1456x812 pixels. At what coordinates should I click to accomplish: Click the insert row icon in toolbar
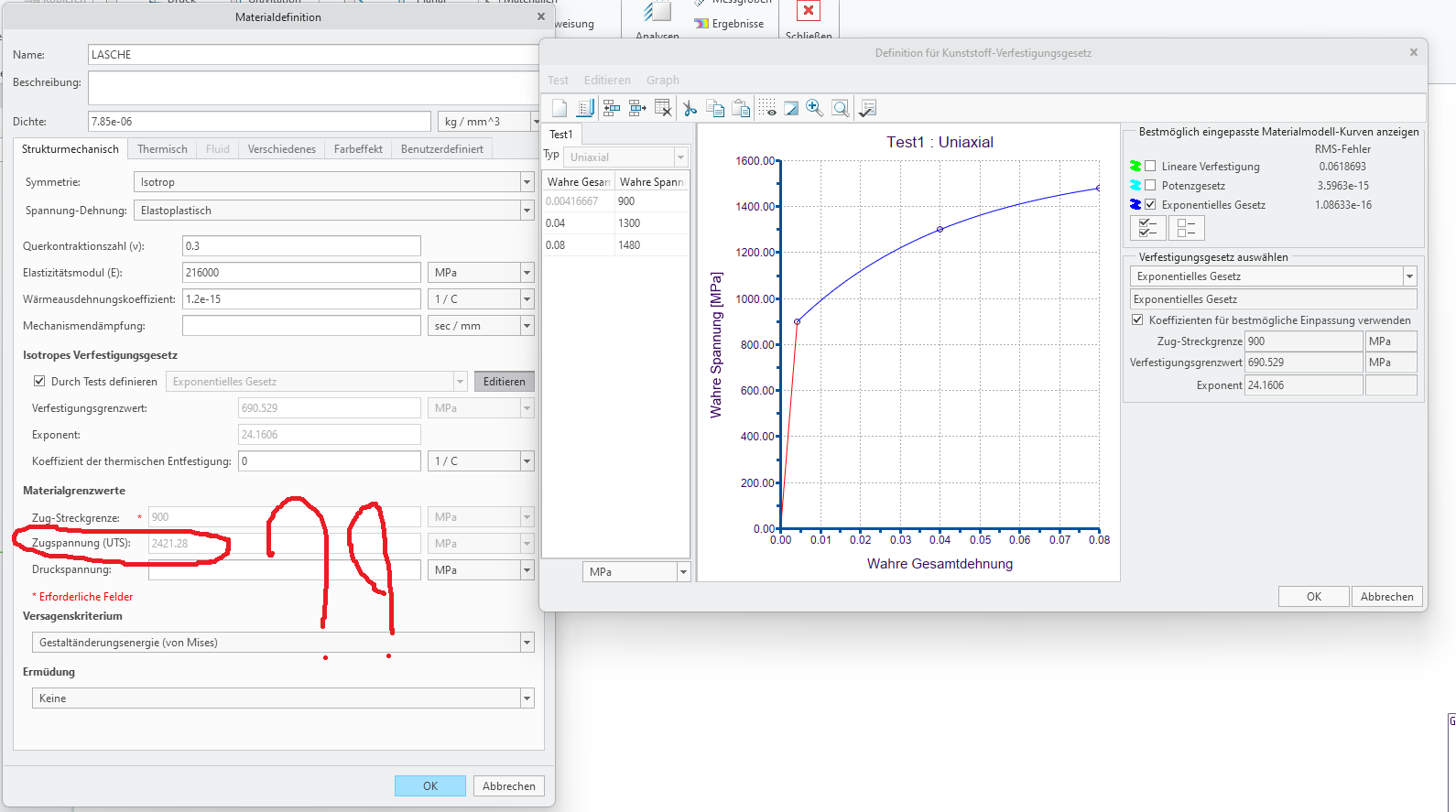coord(612,108)
